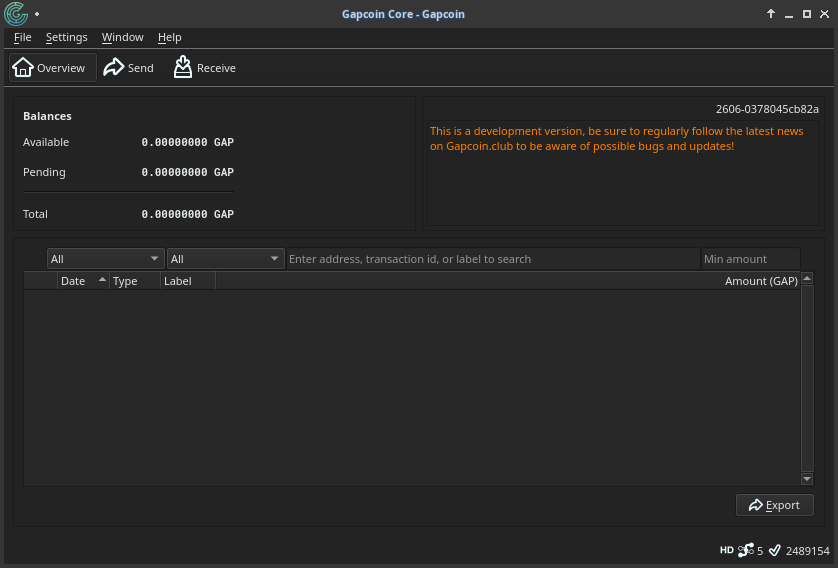Click the Export button
The width and height of the screenshot is (838, 568).
click(774, 505)
